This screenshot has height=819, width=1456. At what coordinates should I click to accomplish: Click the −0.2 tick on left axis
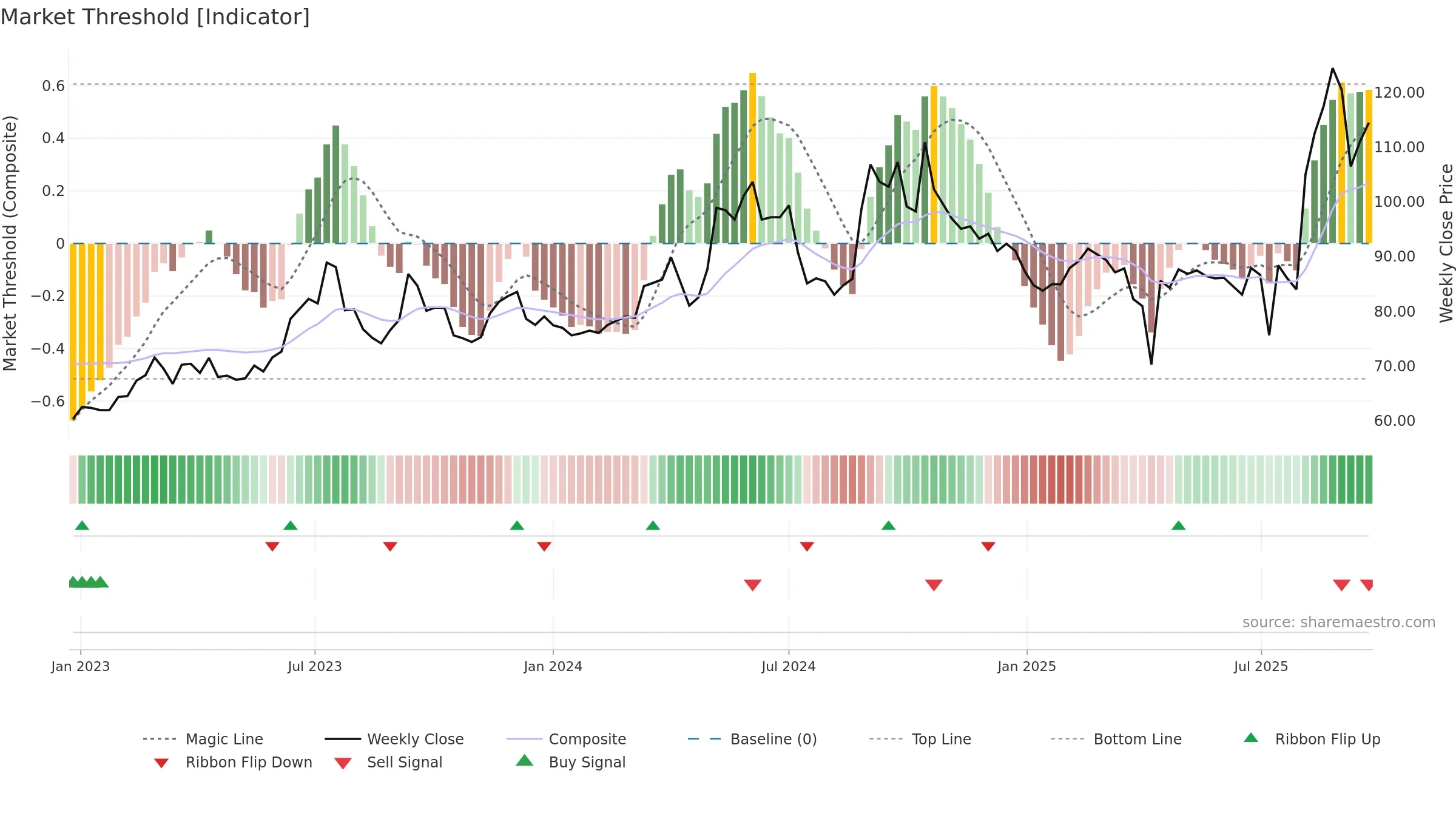coord(48,296)
